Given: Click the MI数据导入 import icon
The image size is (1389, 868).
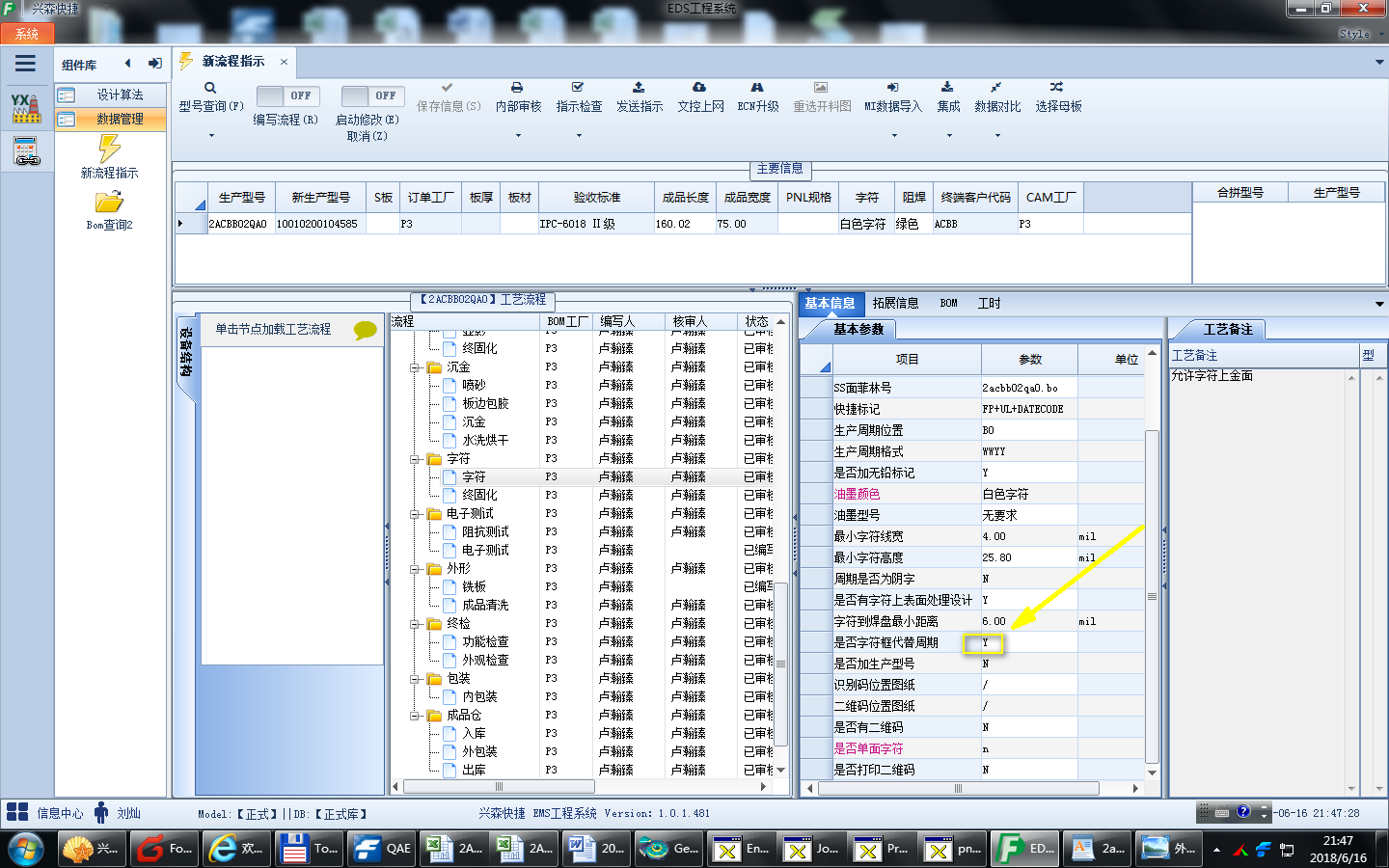Looking at the screenshot, I should [x=892, y=88].
